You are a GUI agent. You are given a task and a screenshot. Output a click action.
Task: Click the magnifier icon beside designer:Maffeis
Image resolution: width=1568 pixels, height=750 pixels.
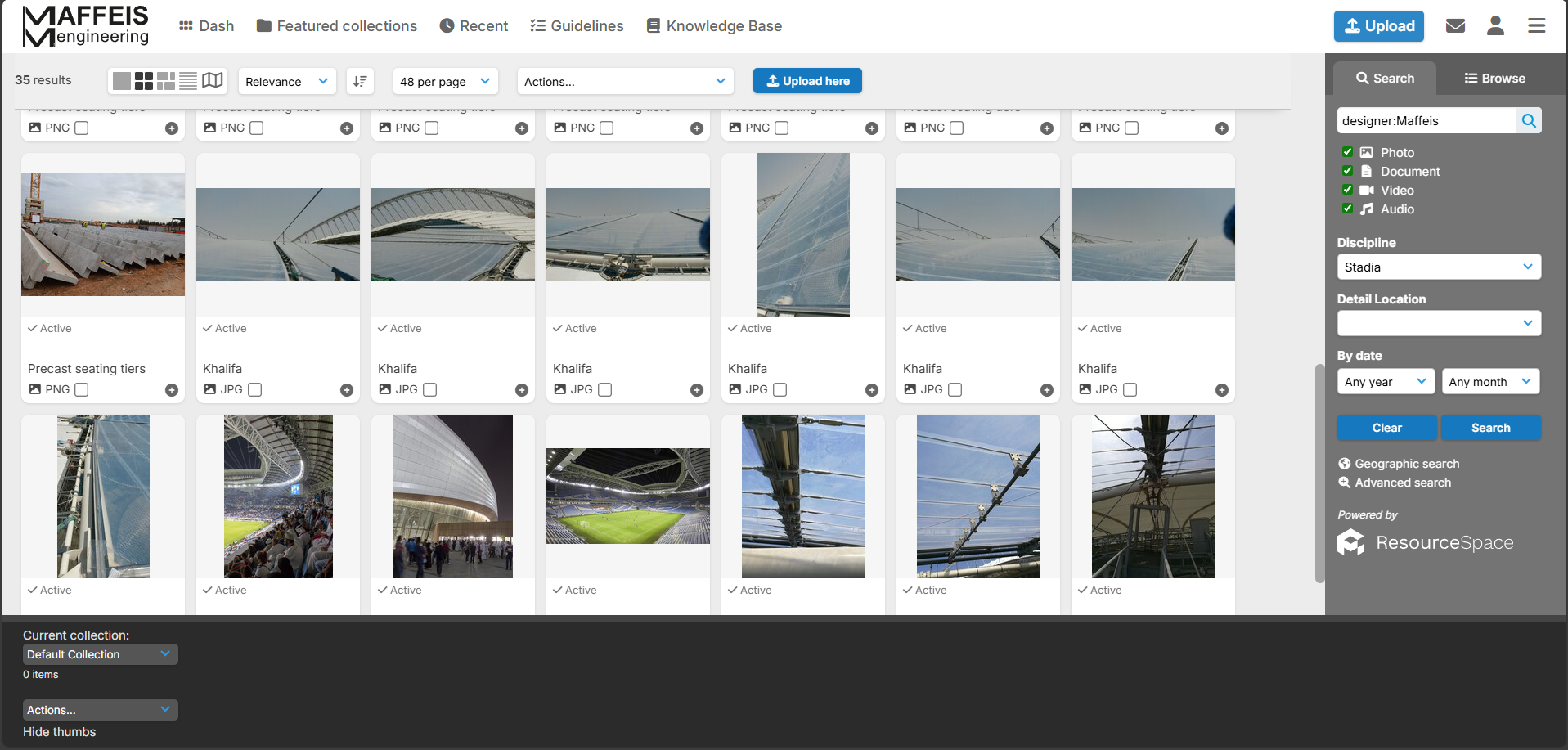tap(1528, 121)
